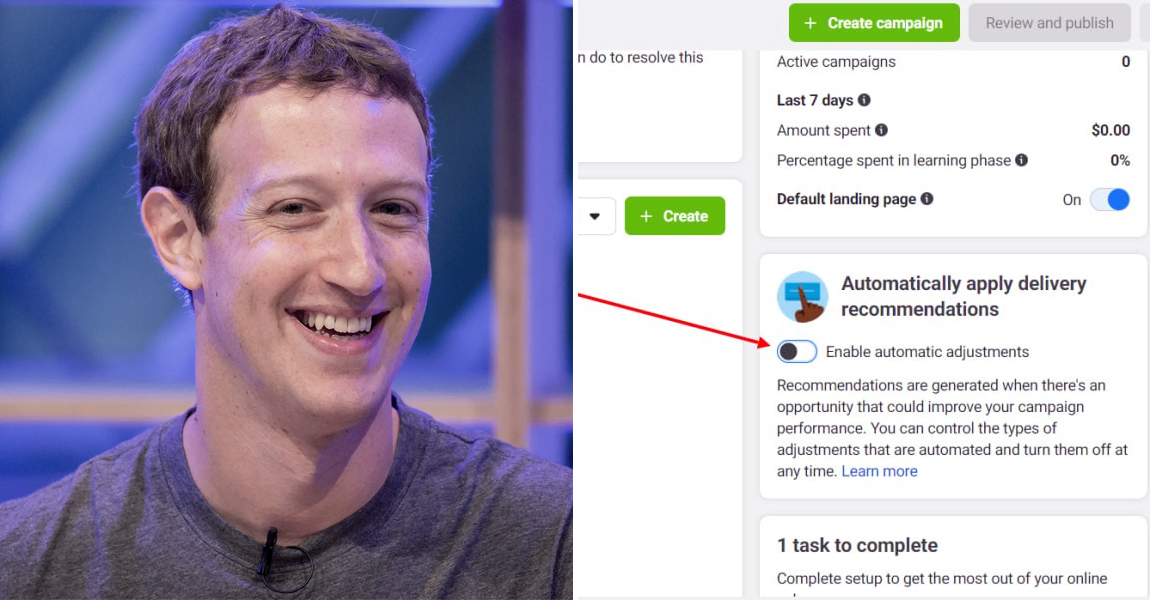Click the plus icon on the green Create button

tap(646, 216)
